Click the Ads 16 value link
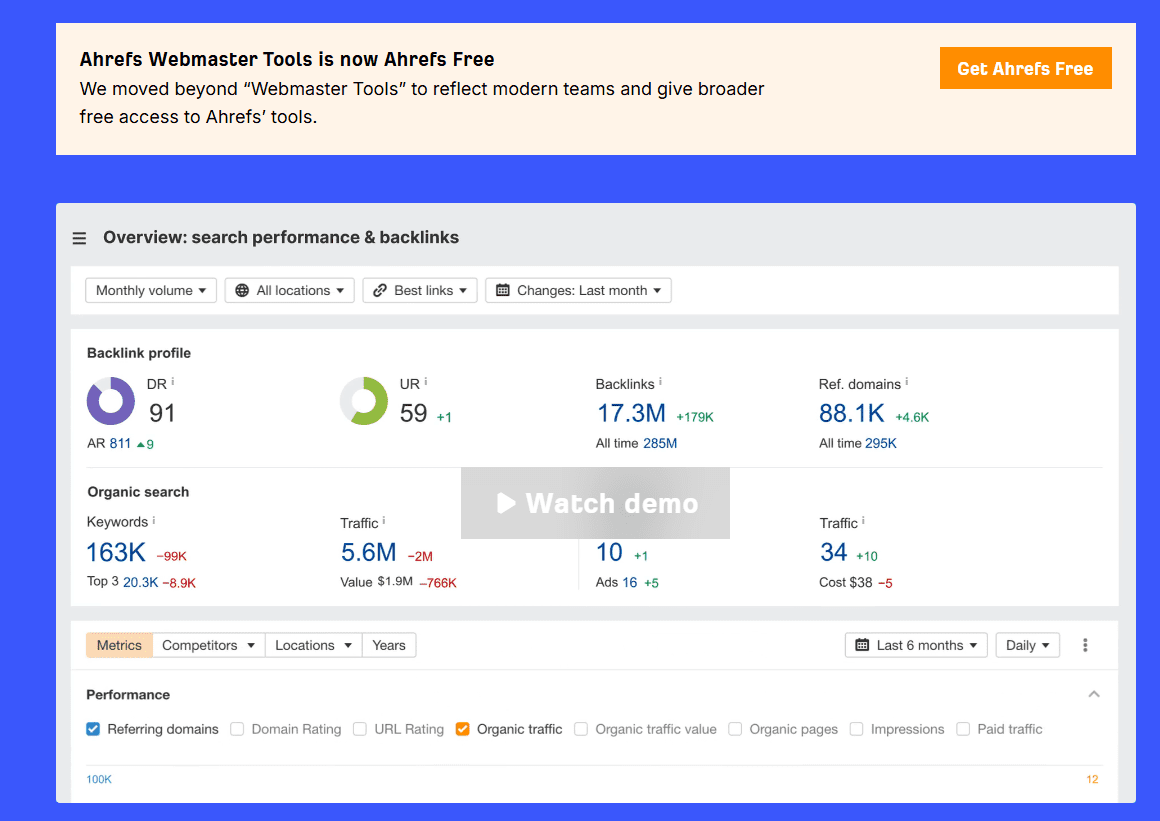 point(630,582)
